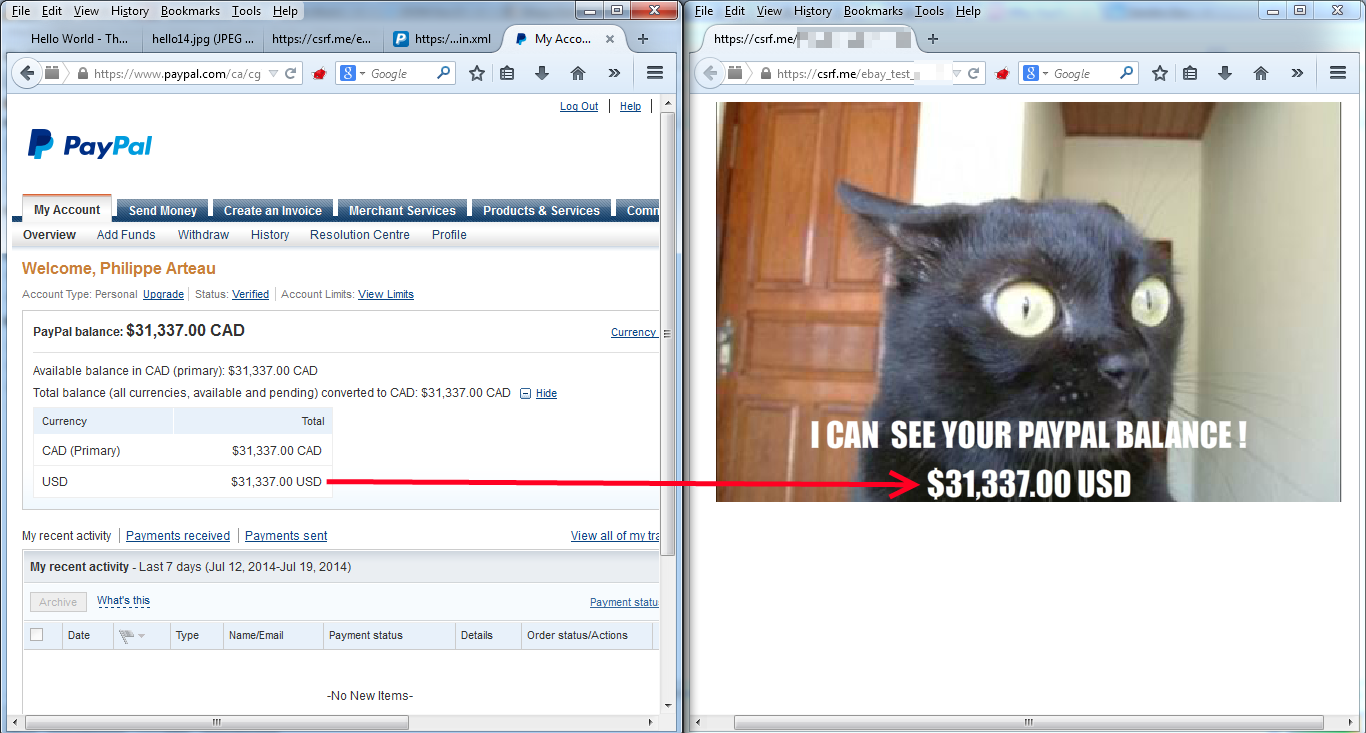The image size is (1366, 733).
Task: Bookmark the csrf.me page with the star icon
Action: pos(1160,73)
